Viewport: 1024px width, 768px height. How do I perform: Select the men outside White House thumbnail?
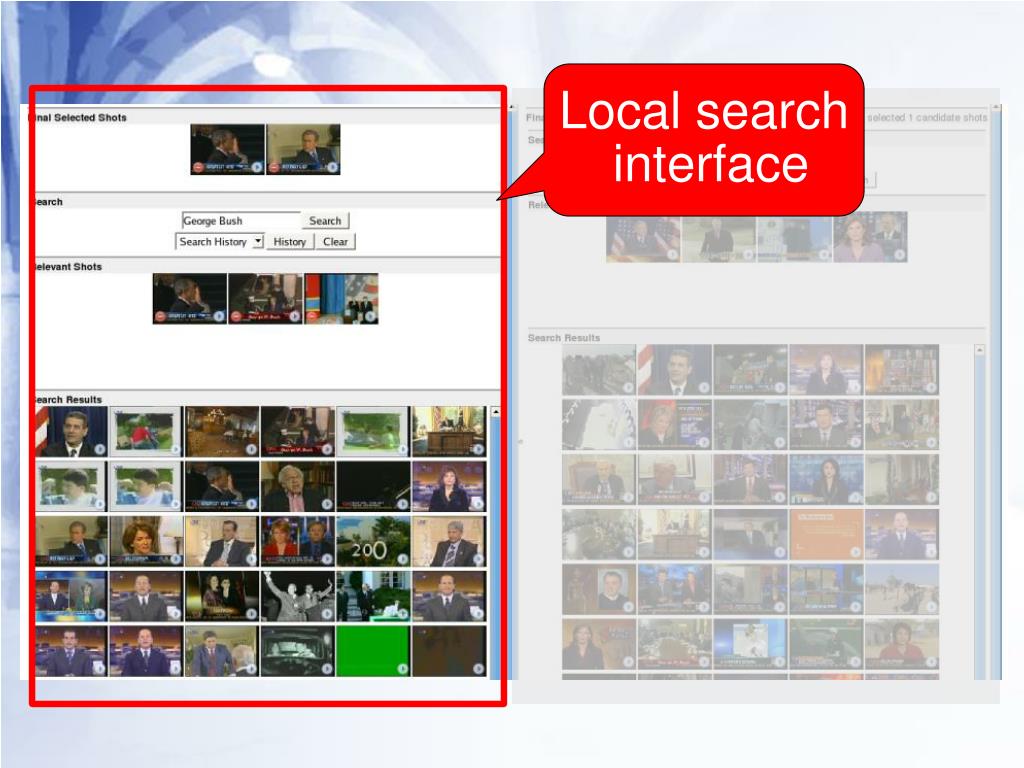tap(374, 596)
